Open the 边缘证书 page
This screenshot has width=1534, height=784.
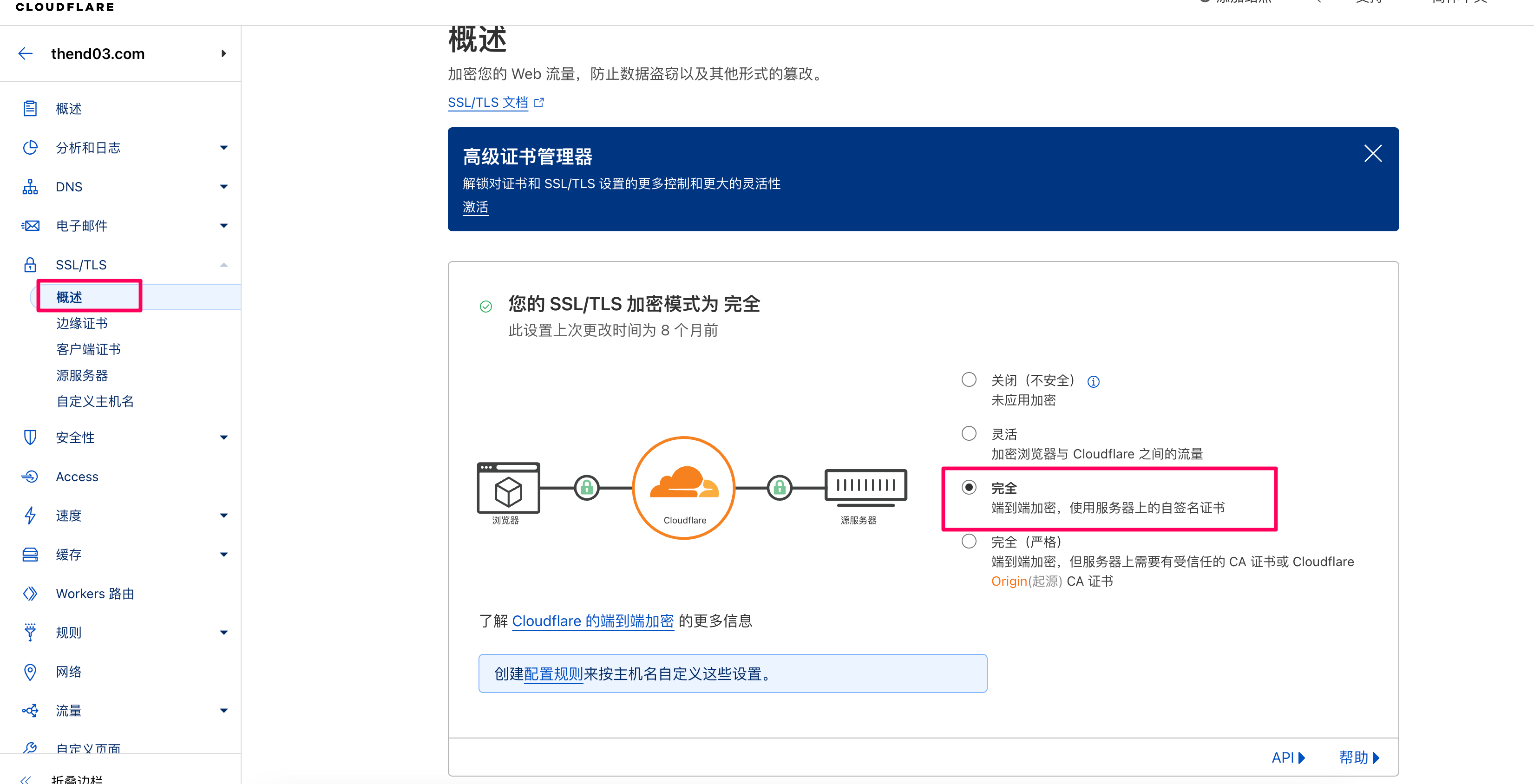point(82,323)
